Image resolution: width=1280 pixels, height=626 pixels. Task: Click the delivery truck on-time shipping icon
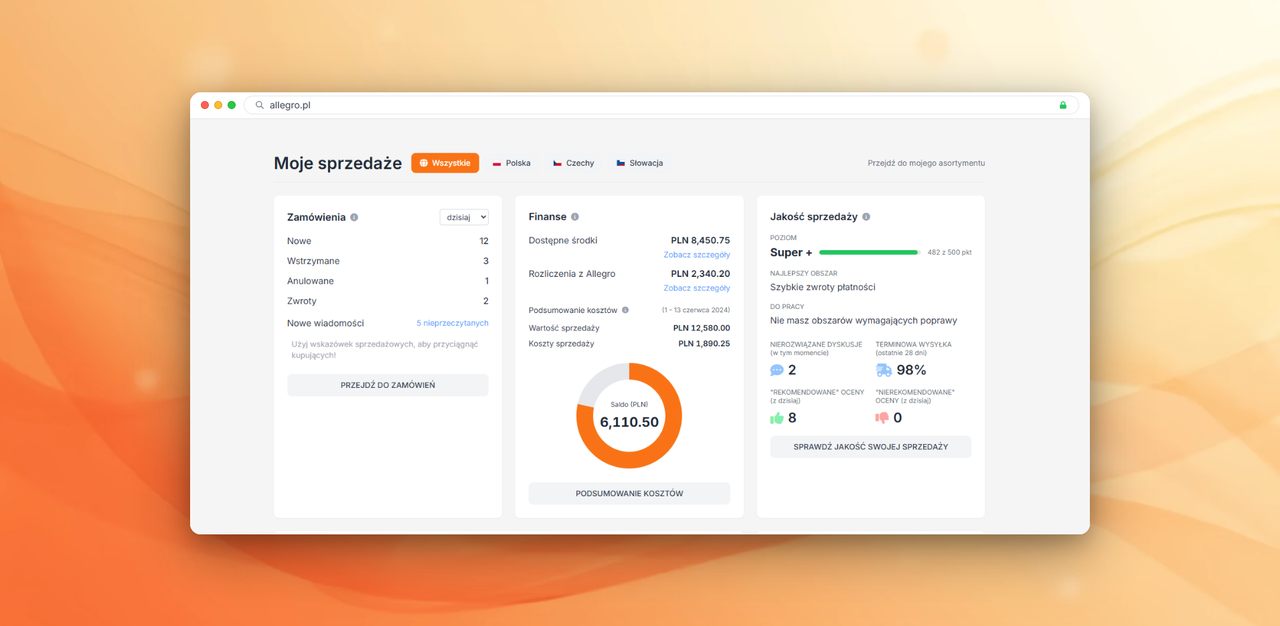[884, 370]
